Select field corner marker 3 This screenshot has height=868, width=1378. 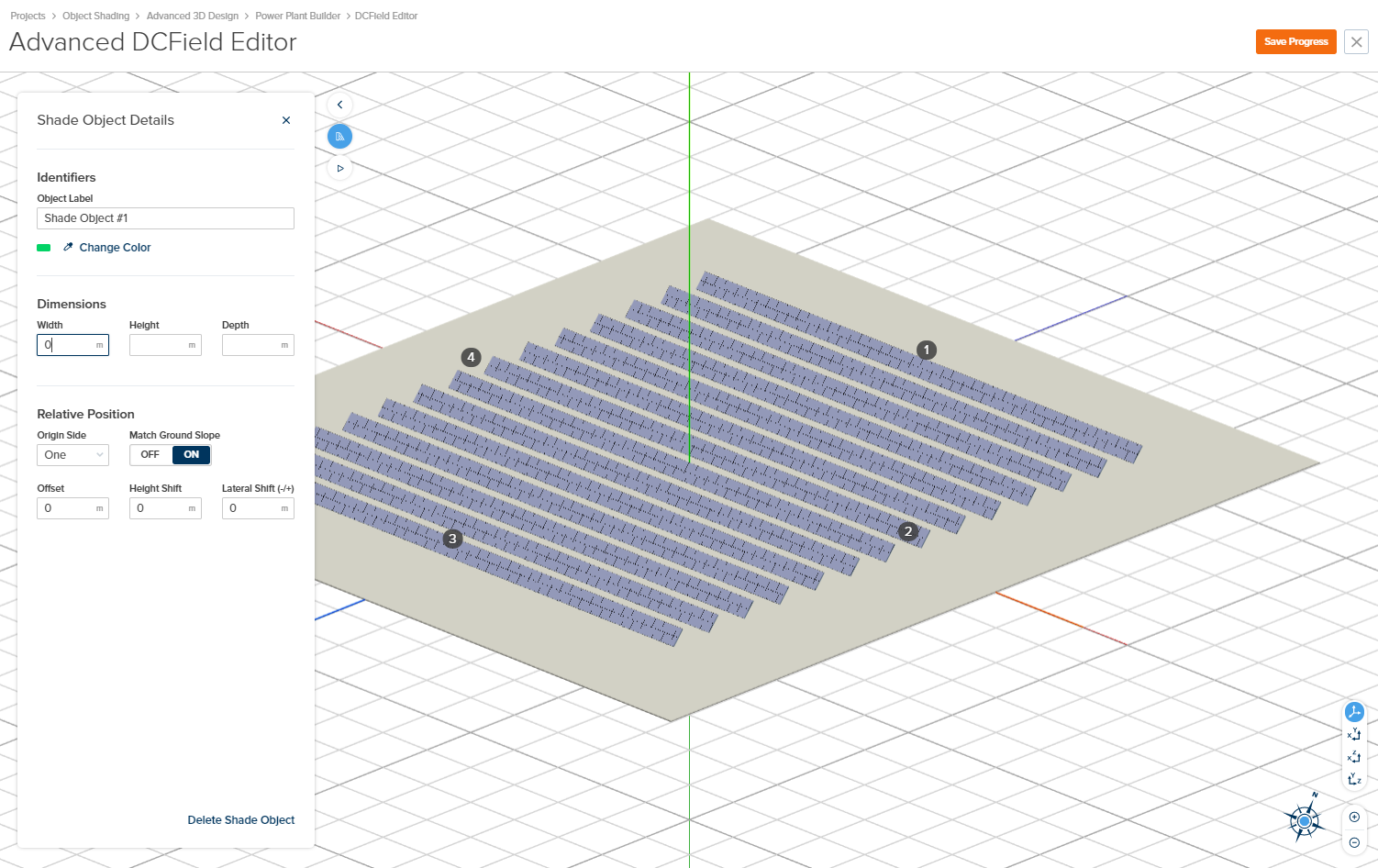(x=452, y=539)
